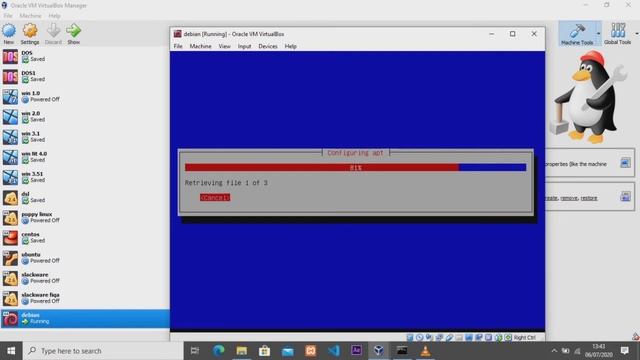Screen dimensions: 640x360
Task: Open the notification center icon
Action: pos(624,351)
